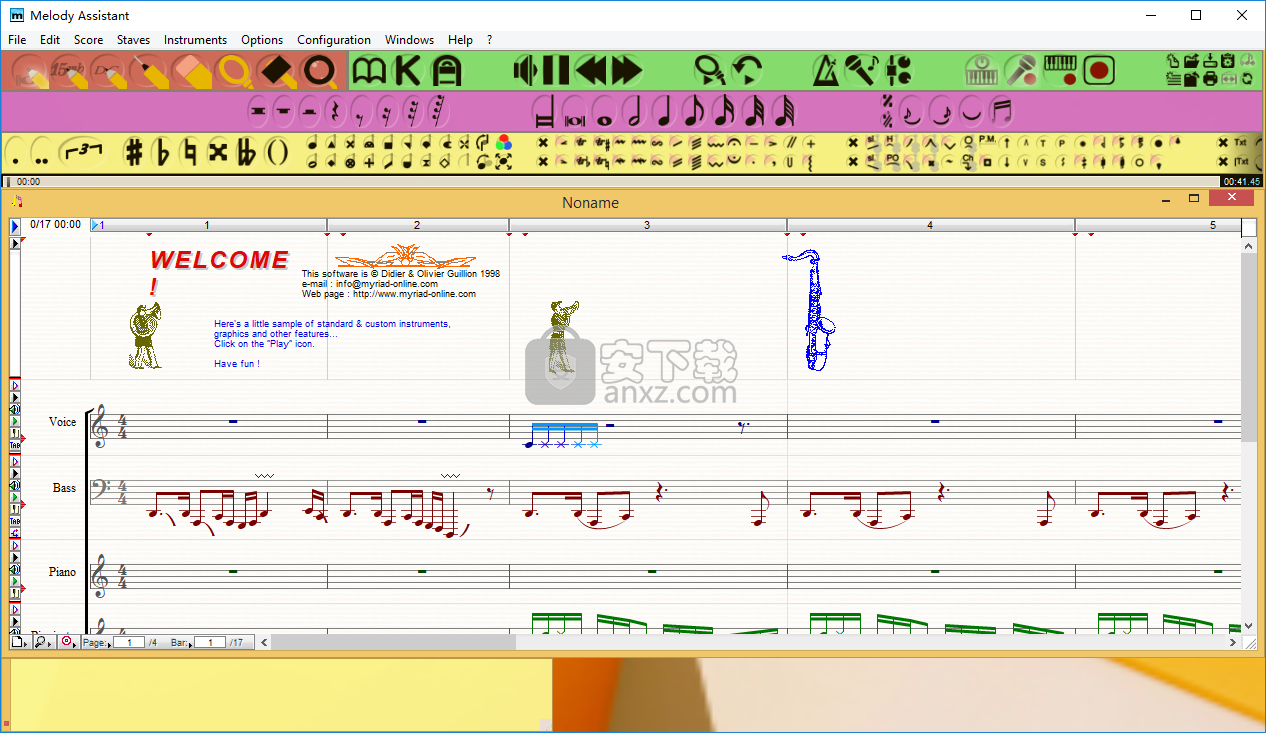
Task: Select the quarter rest symbol
Action: click(335, 112)
